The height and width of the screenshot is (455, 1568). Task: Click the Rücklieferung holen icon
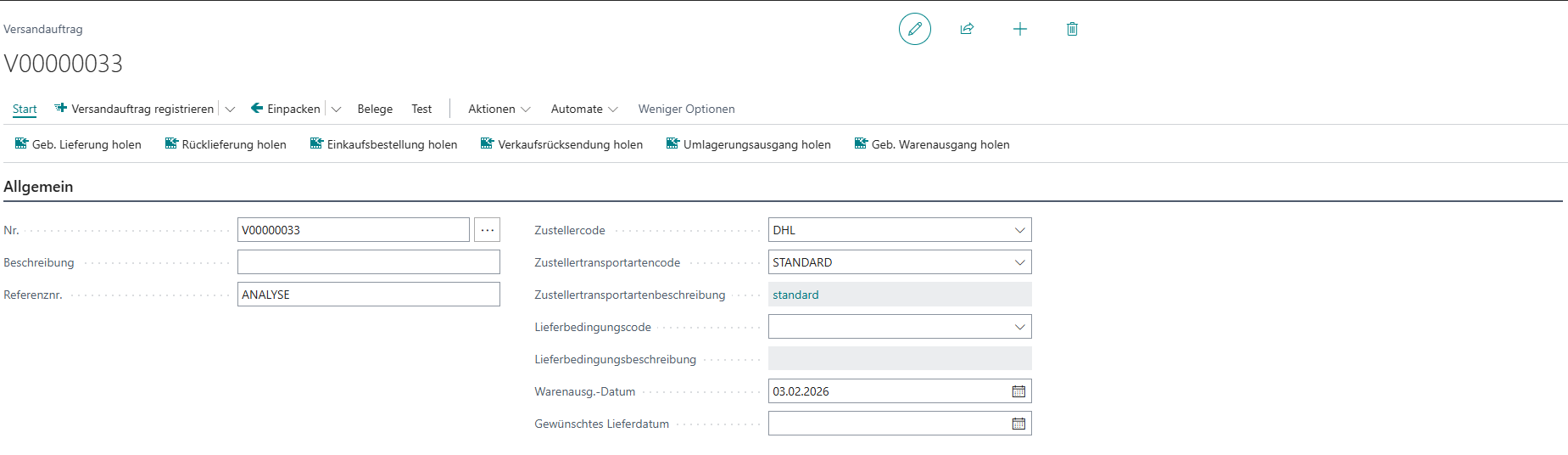click(171, 143)
